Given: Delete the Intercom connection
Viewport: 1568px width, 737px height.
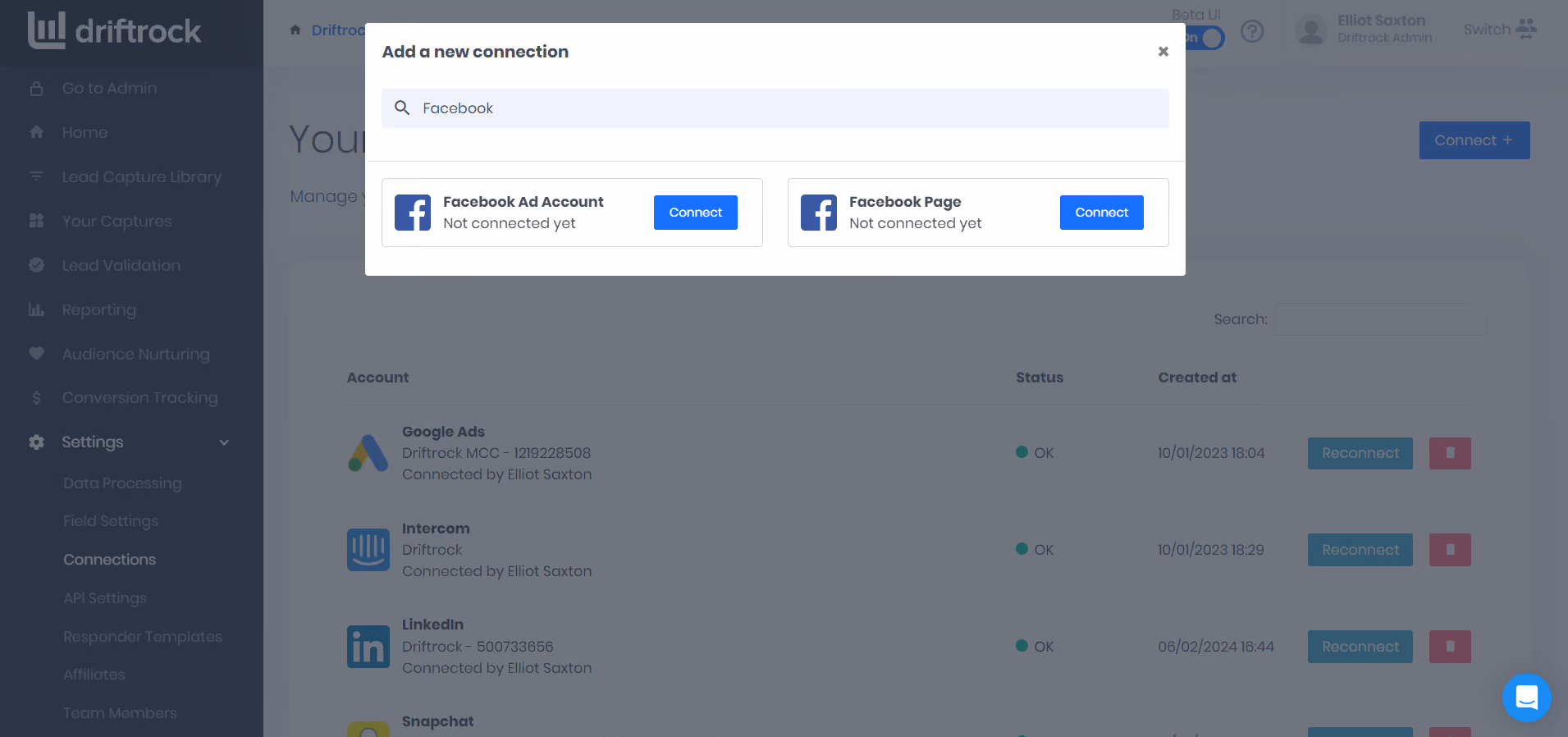Looking at the screenshot, I should [1450, 550].
